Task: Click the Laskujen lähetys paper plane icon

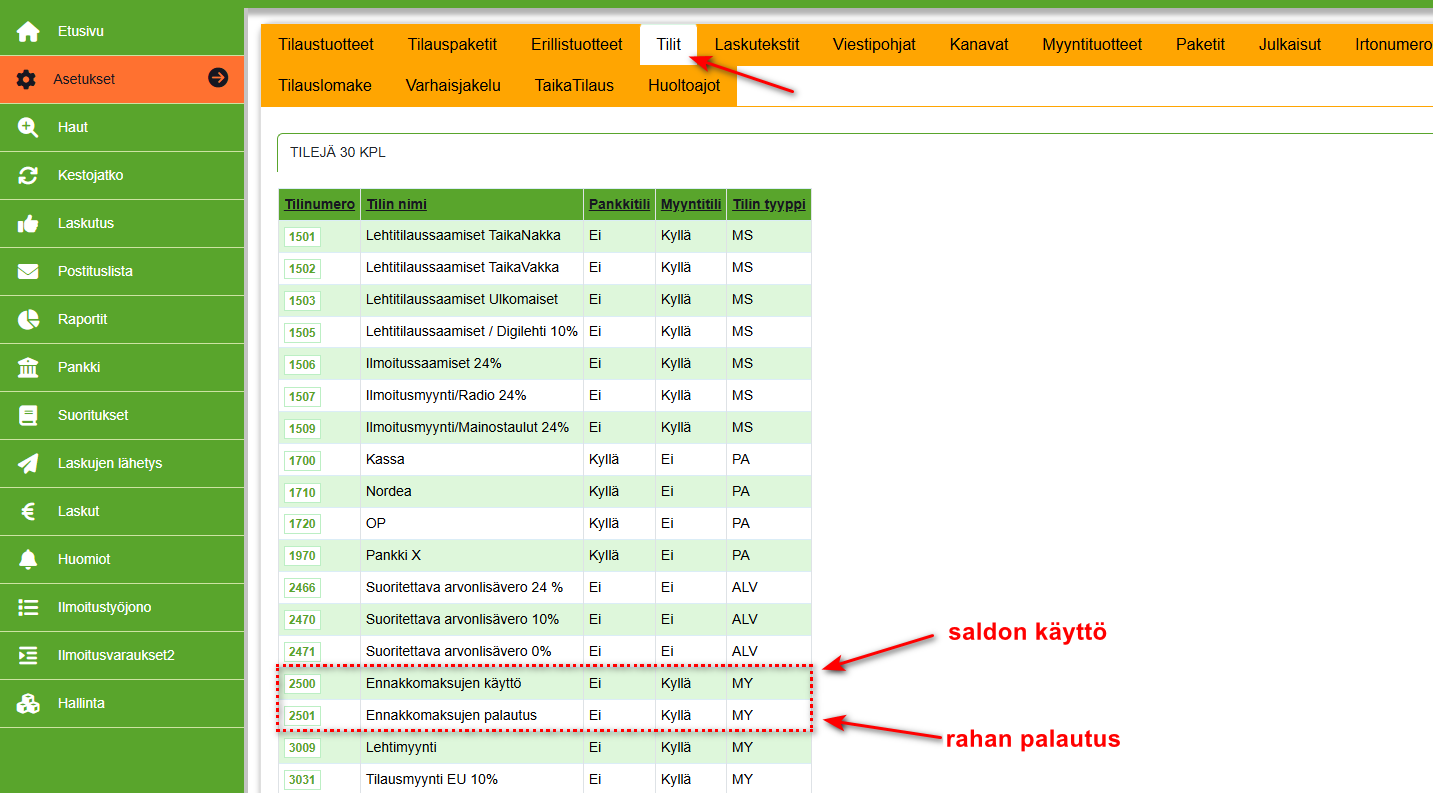Action: click(28, 463)
